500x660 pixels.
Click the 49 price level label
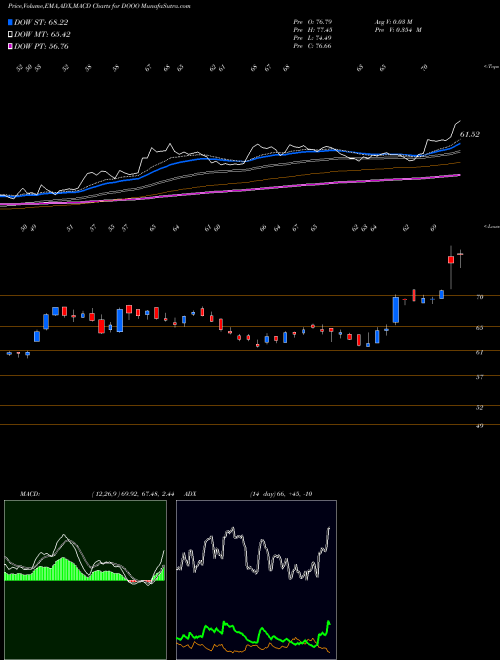tap(479, 426)
